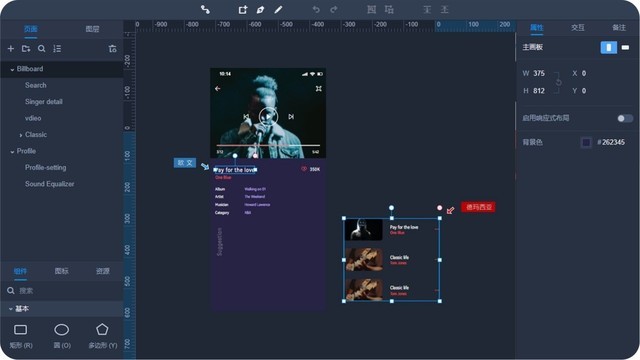Select the Rectangle (R) shape component
Viewport: 640px width, 360px height.
(x=21, y=336)
